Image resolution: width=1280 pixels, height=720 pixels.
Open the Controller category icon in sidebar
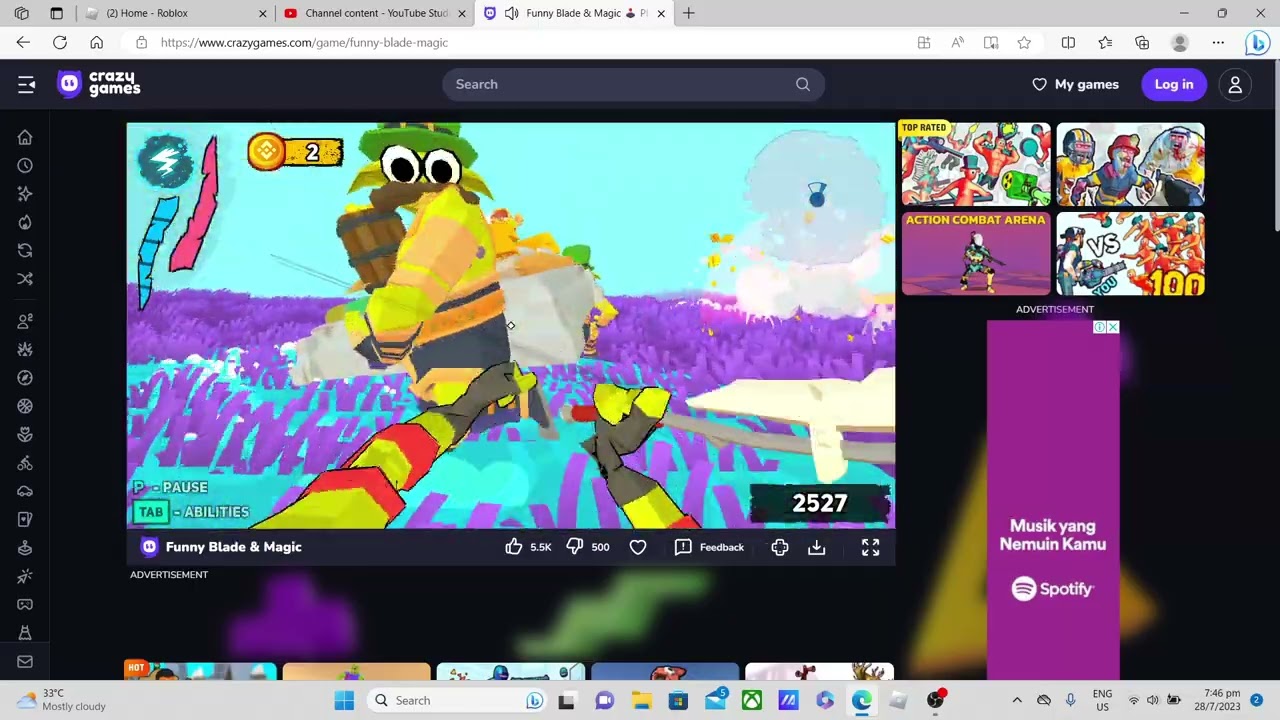[25, 604]
